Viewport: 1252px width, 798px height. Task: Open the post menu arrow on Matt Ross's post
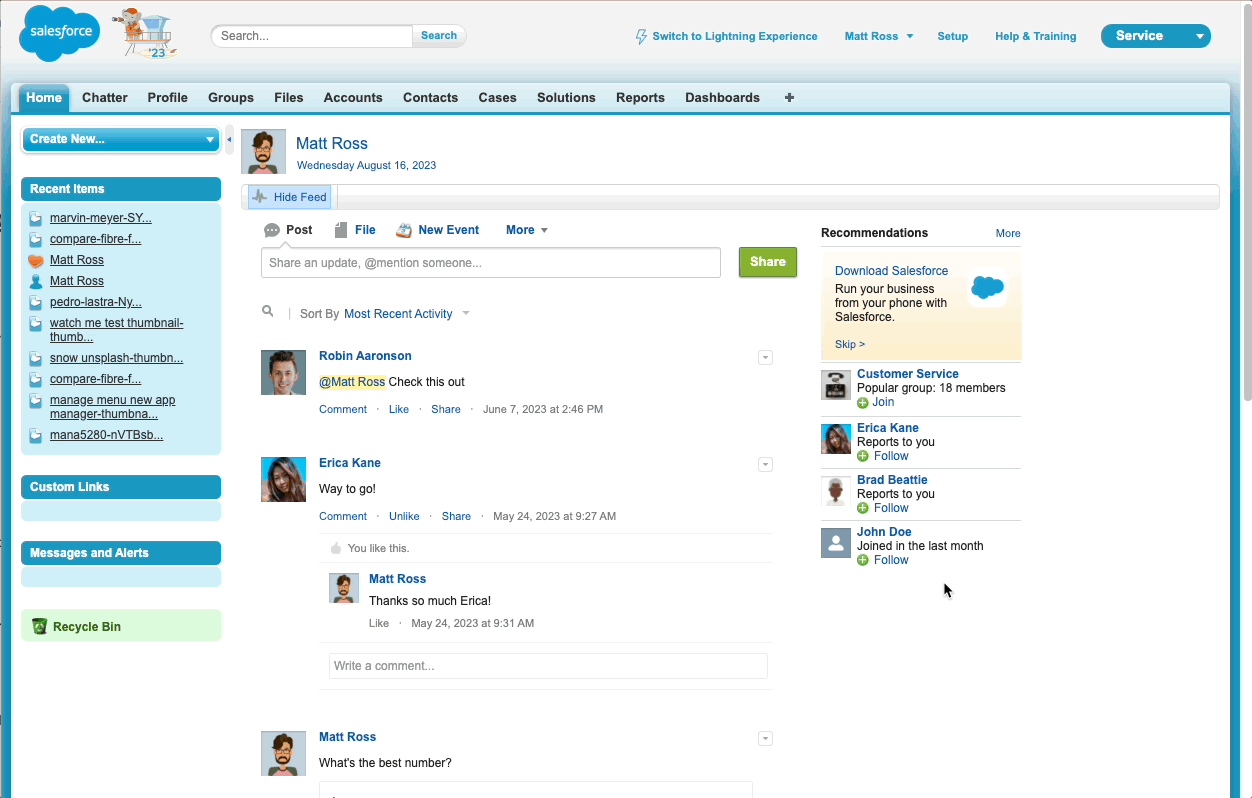pos(765,738)
